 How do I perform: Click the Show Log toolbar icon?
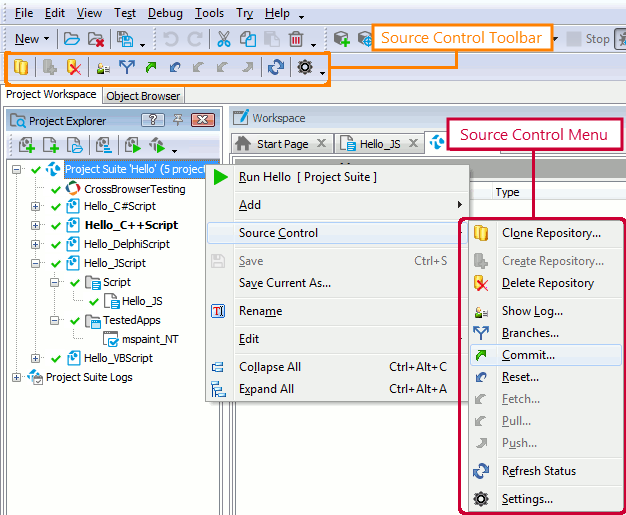103,68
